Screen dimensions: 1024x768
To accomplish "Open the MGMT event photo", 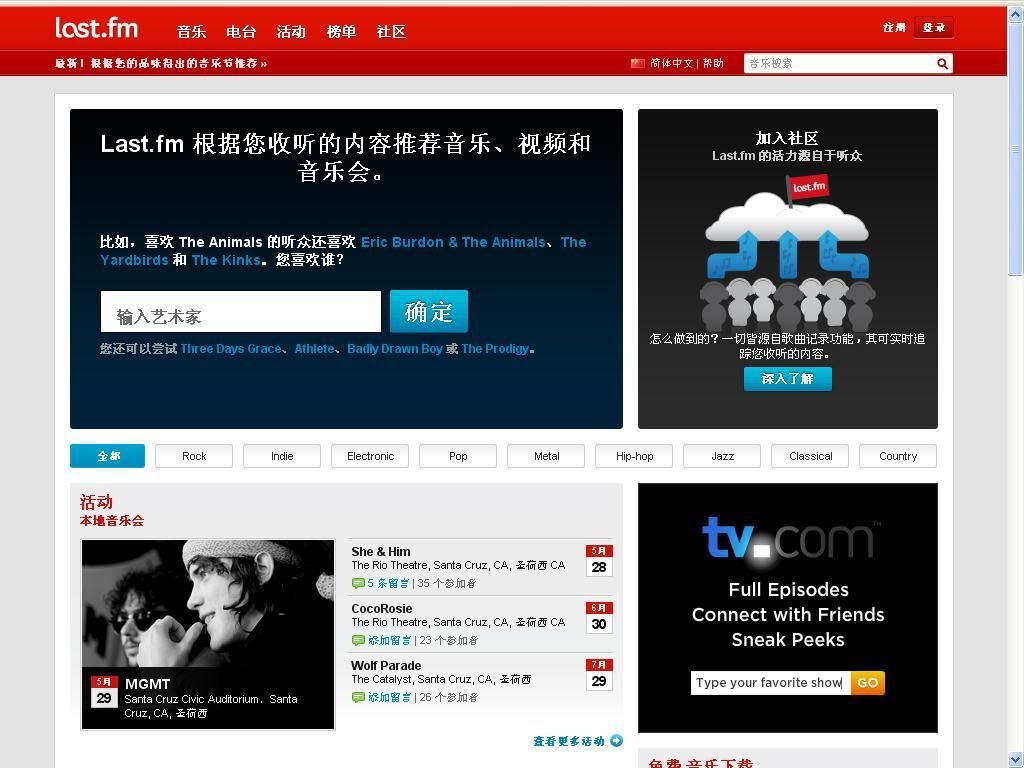I will click(x=208, y=633).
